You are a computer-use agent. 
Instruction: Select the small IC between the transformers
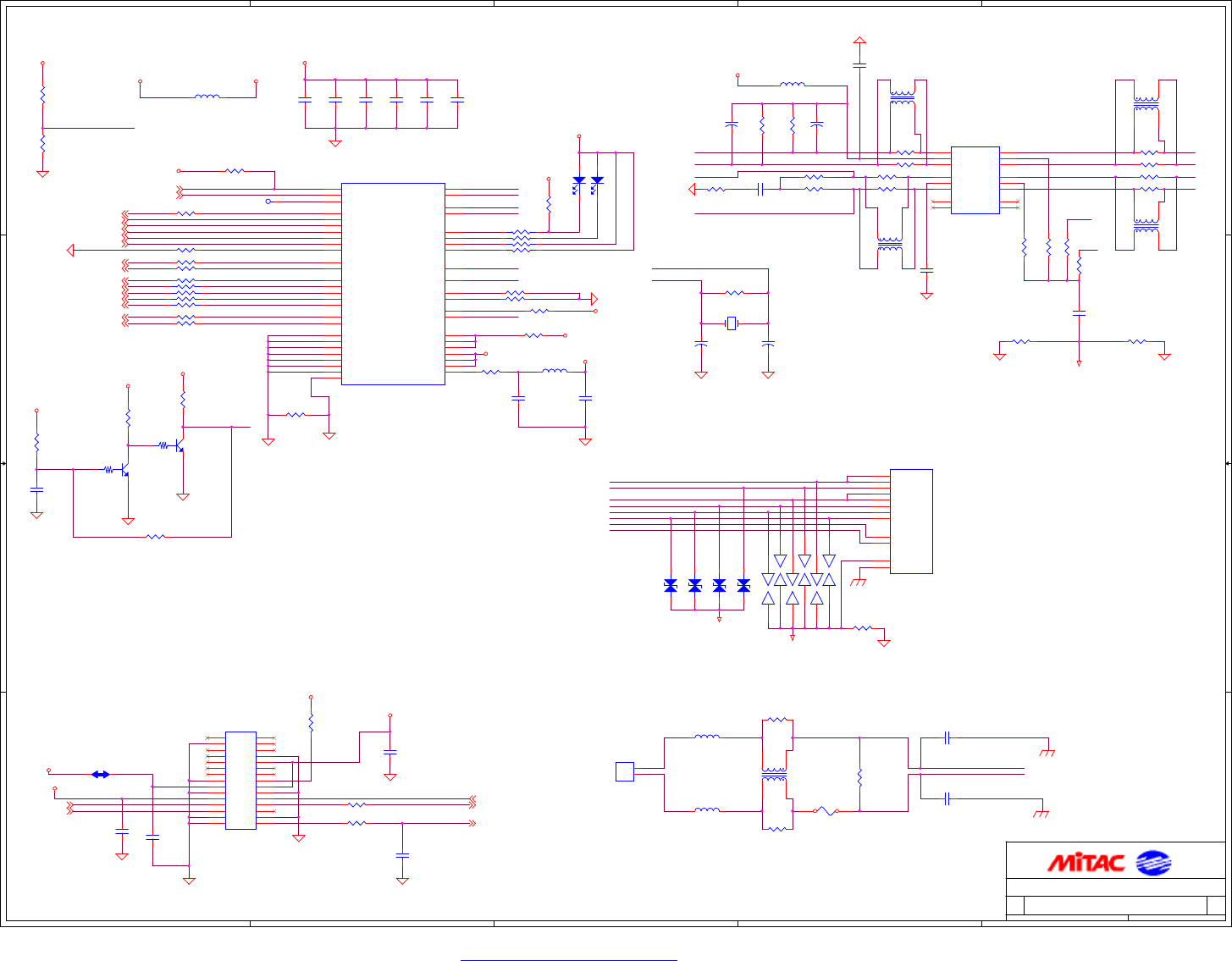click(975, 180)
